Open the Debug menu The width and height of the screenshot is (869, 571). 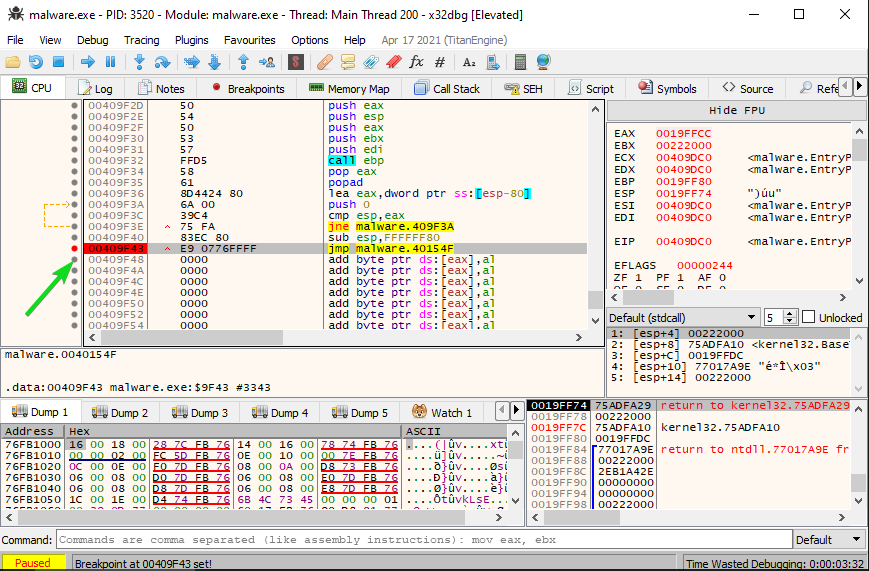[93, 40]
